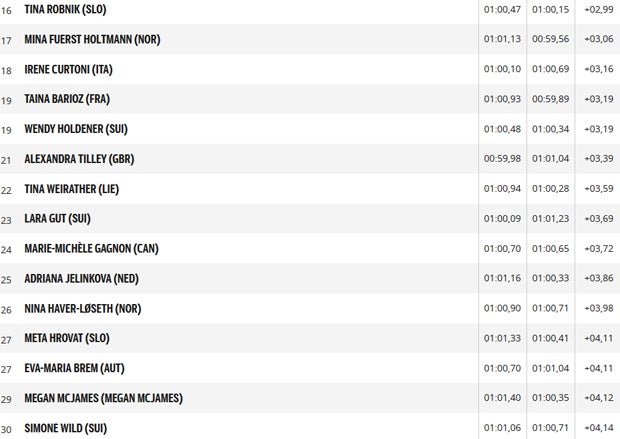Click rank number 30 in the table

coord(7,429)
